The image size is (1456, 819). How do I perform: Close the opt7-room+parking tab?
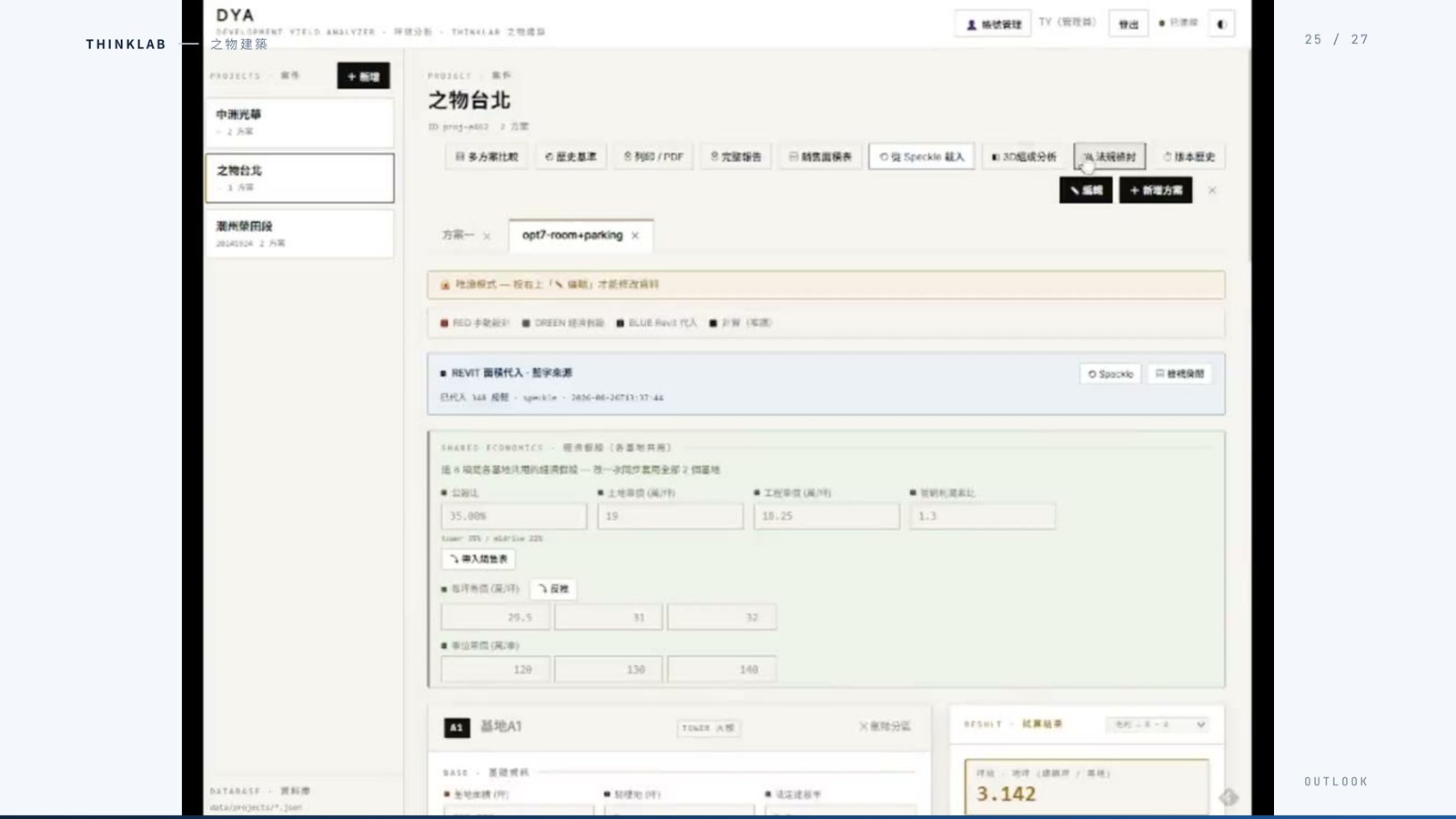(x=635, y=236)
